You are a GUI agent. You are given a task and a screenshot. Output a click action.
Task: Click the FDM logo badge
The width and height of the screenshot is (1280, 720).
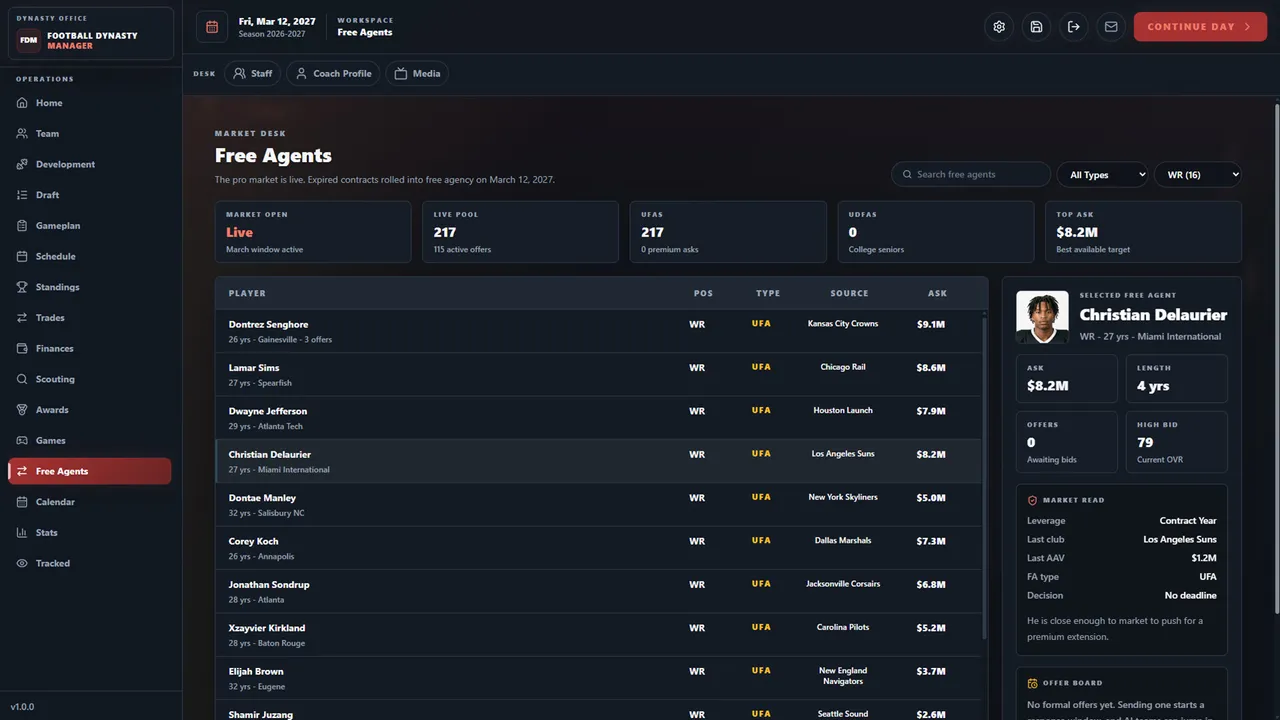click(x=28, y=40)
